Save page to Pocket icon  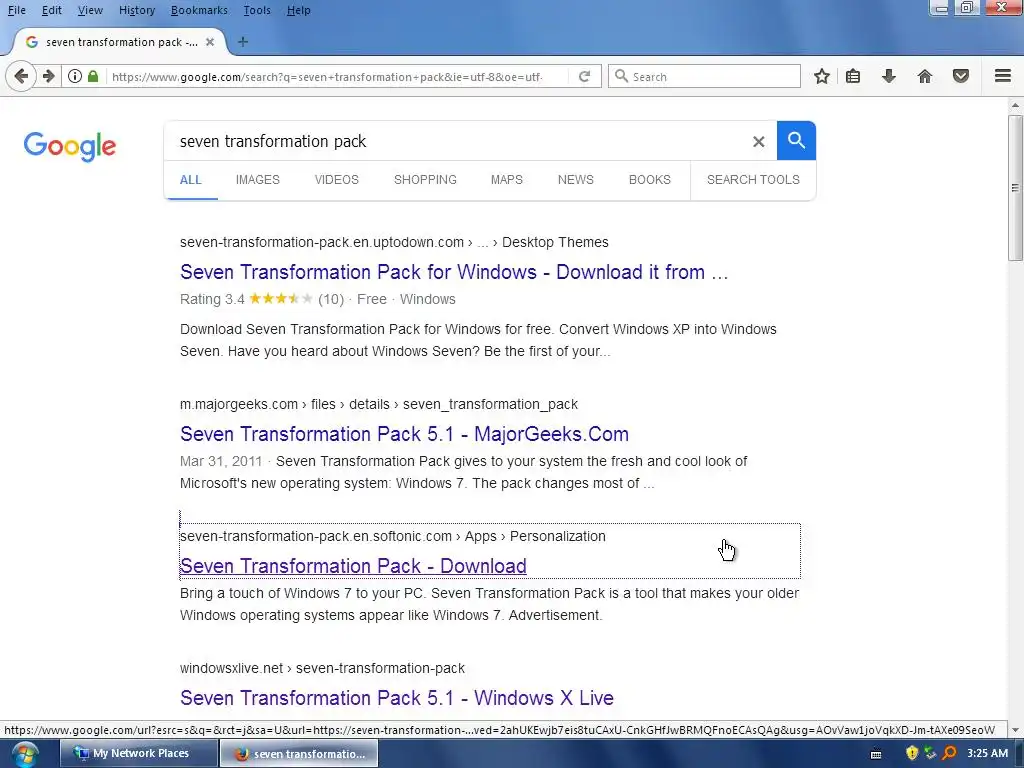click(961, 76)
